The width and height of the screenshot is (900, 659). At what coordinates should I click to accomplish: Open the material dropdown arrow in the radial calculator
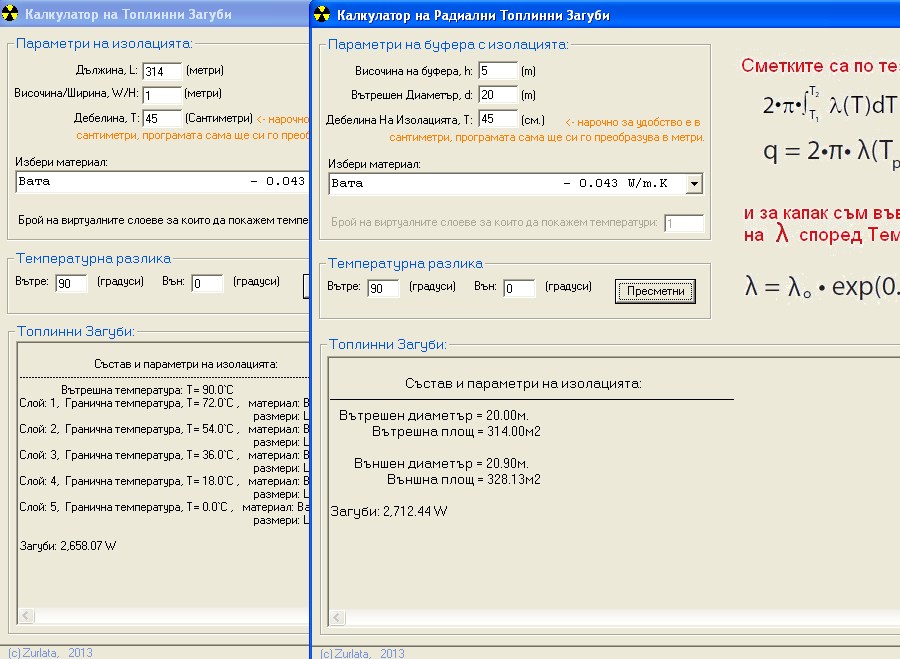point(694,183)
